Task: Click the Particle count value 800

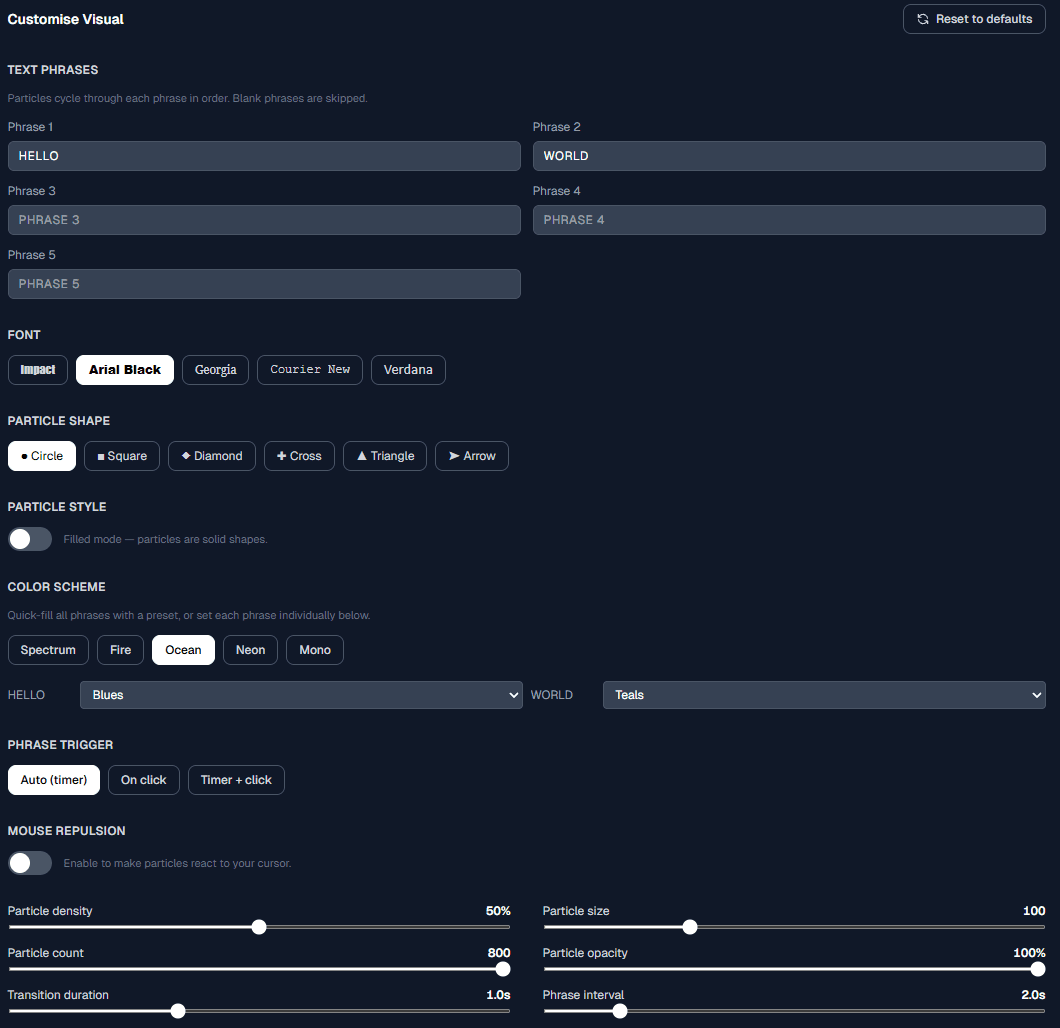Action: pyautogui.click(x=499, y=953)
